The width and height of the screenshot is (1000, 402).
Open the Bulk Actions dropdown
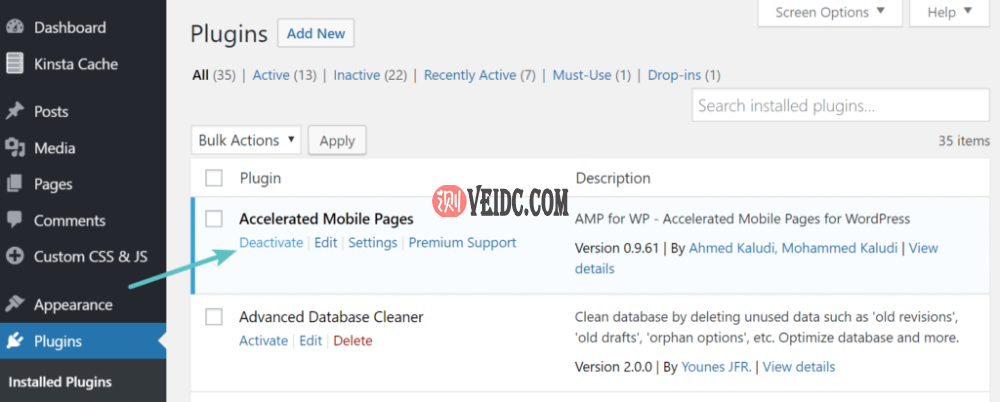246,140
